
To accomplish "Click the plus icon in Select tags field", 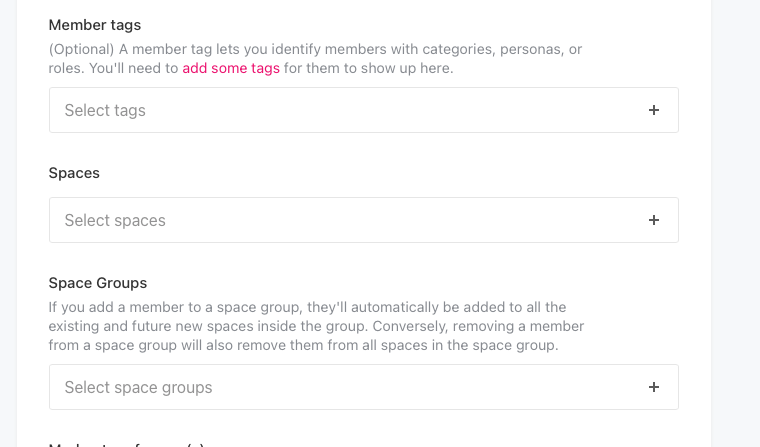I will coord(653,110).
